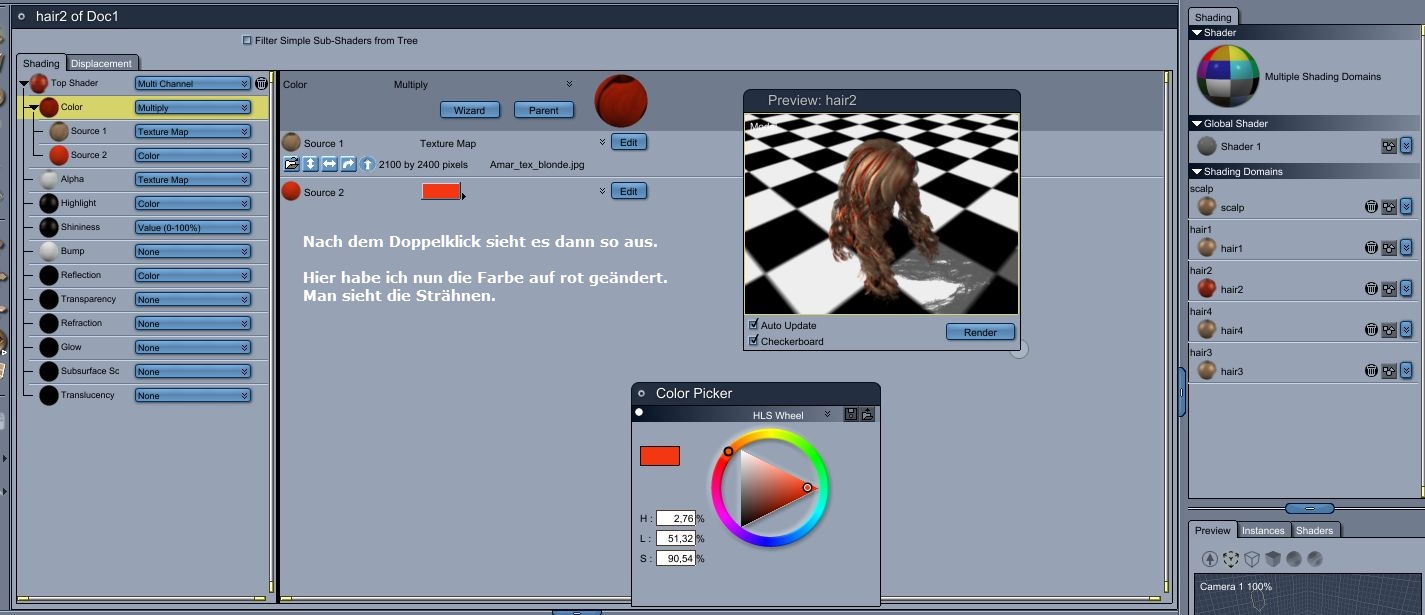Open the Instances tab
Image resolution: width=1425 pixels, height=615 pixels.
[1263, 530]
